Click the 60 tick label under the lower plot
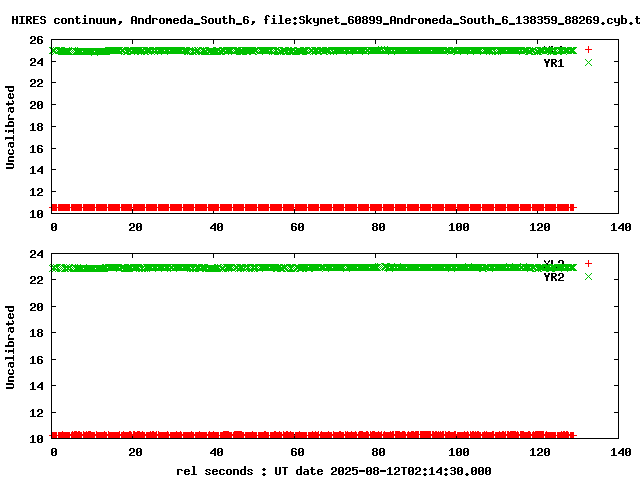 coord(297,452)
